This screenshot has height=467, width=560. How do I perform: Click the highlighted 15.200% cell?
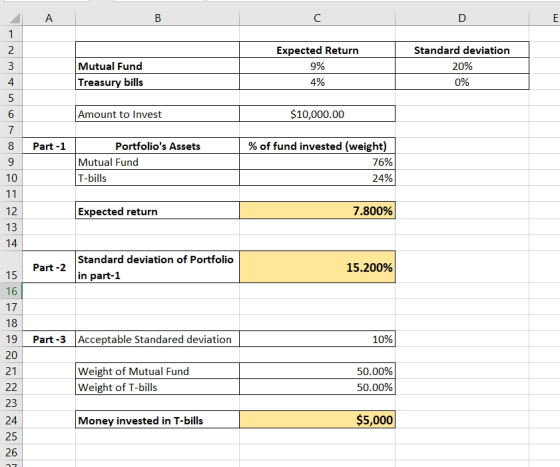(x=317, y=267)
